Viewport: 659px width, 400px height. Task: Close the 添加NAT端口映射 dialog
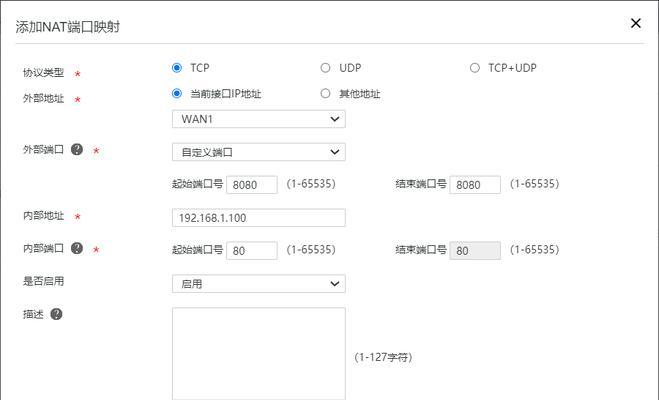click(636, 23)
